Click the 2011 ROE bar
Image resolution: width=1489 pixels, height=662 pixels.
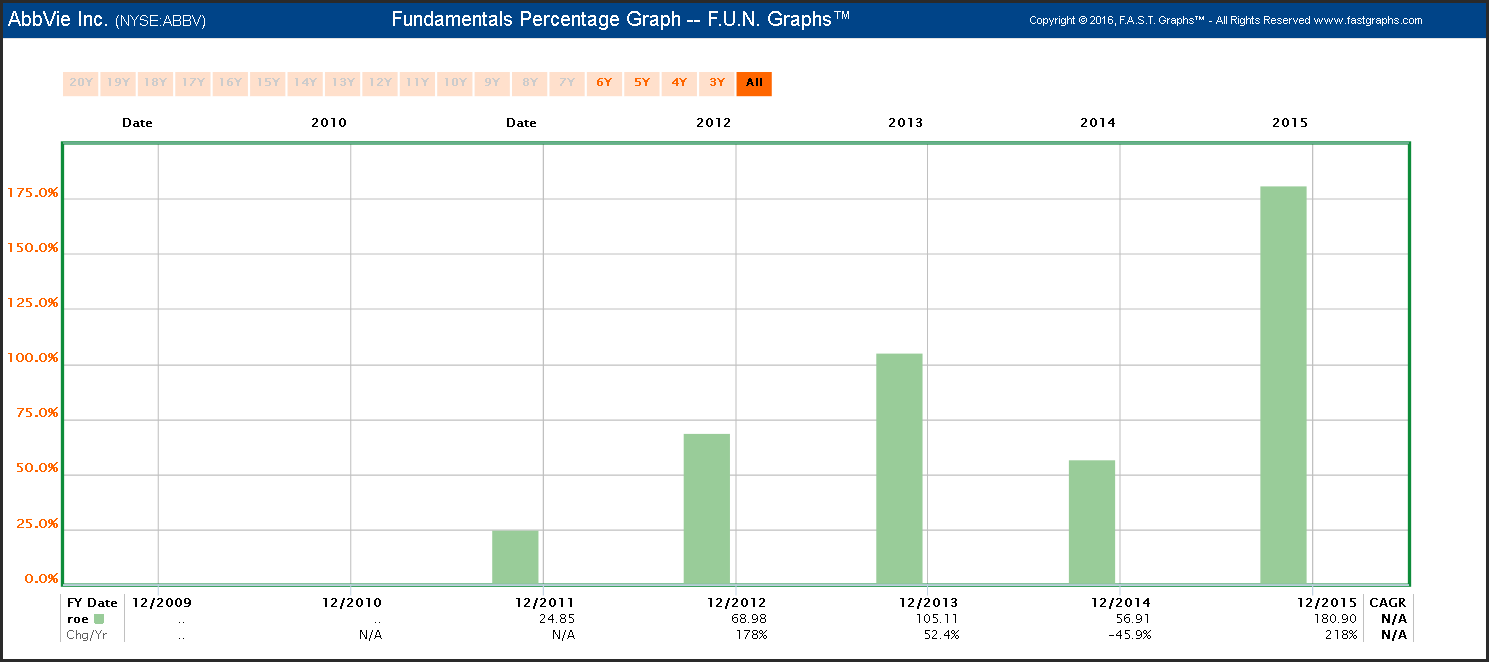[515, 556]
